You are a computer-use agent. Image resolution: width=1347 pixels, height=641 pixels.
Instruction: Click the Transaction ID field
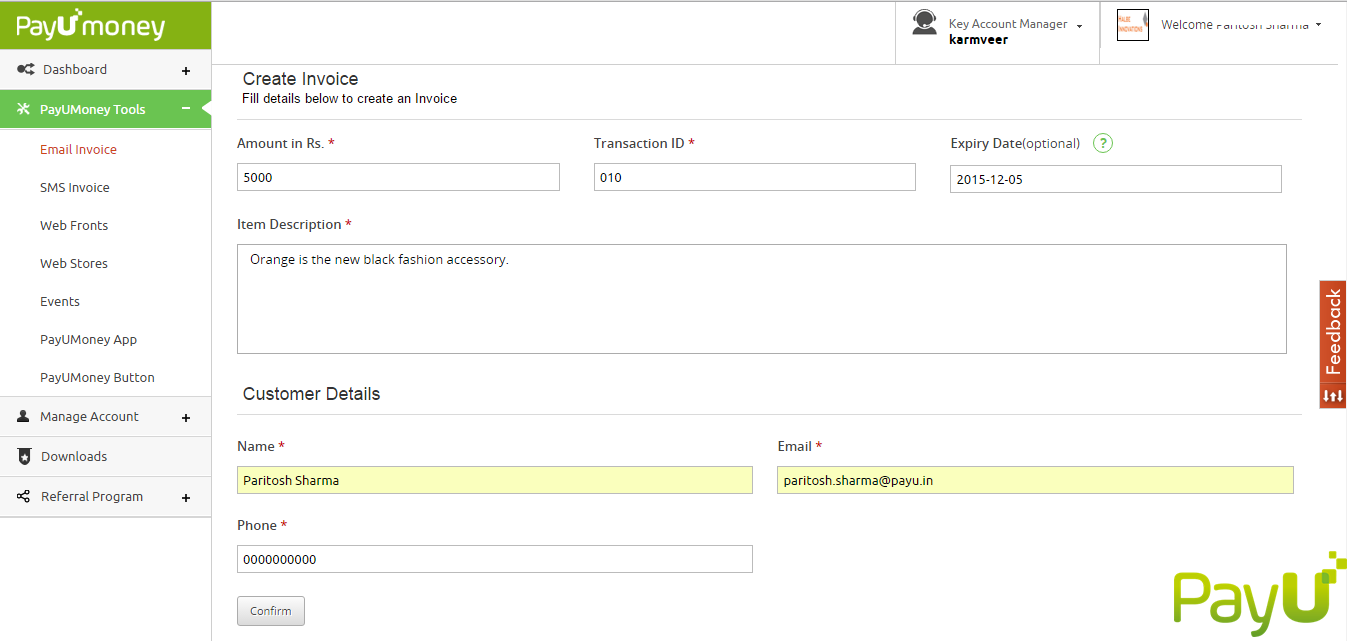tap(755, 177)
